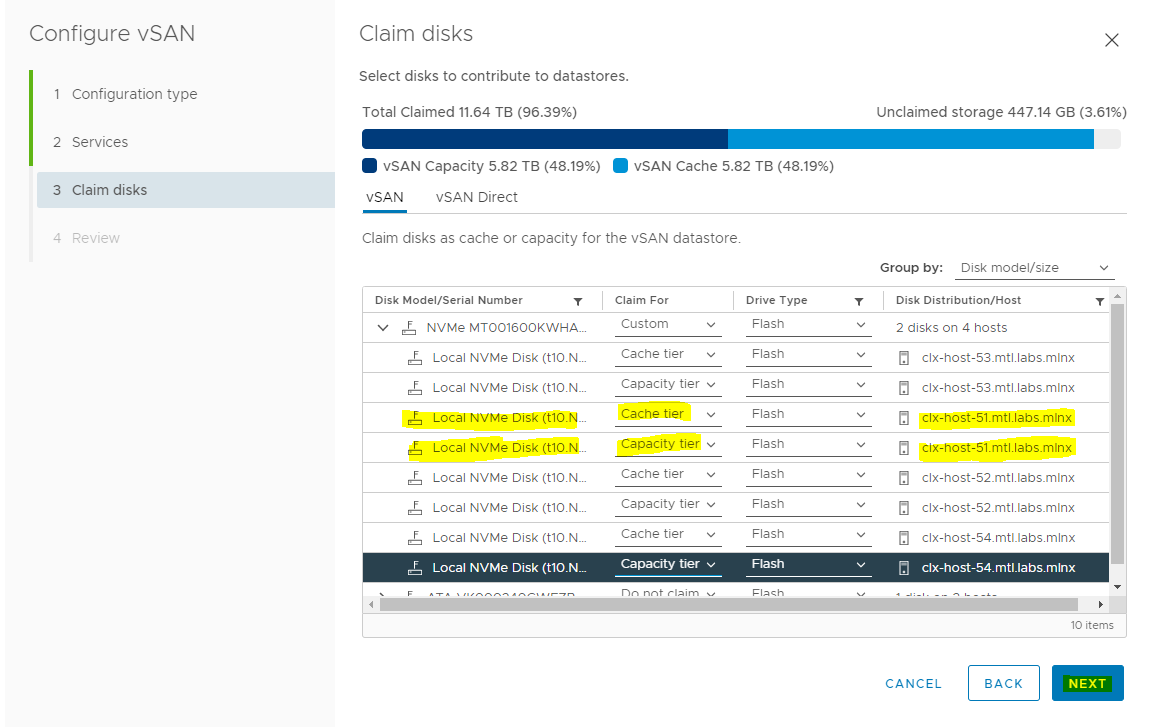The height and width of the screenshot is (727, 1155).
Task: Click host icon in clx-host-54 Cache tier row
Action: tap(904, 538)
